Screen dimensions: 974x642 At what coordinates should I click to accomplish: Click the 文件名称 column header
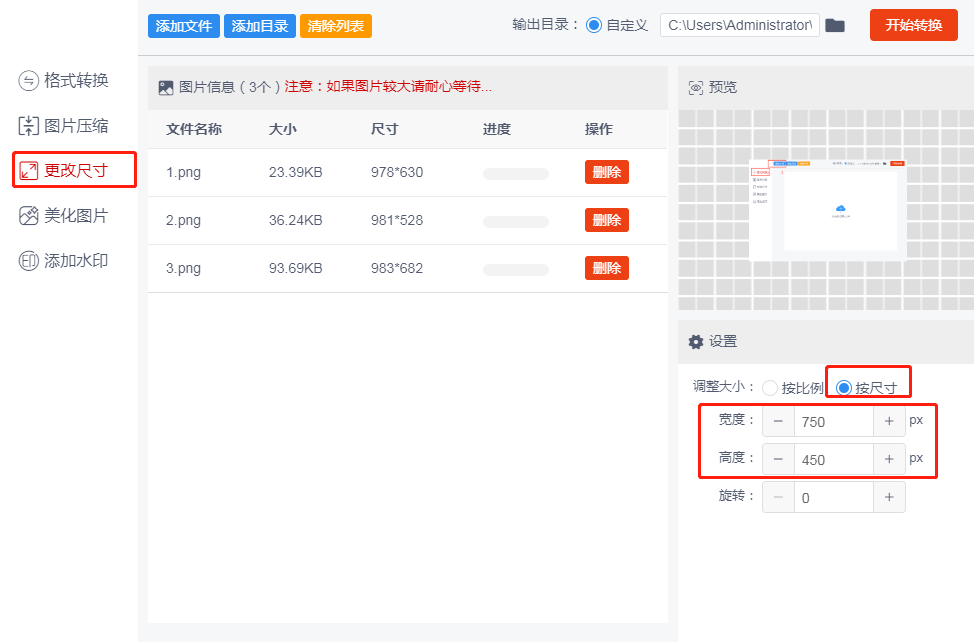[x=194, y=129]
